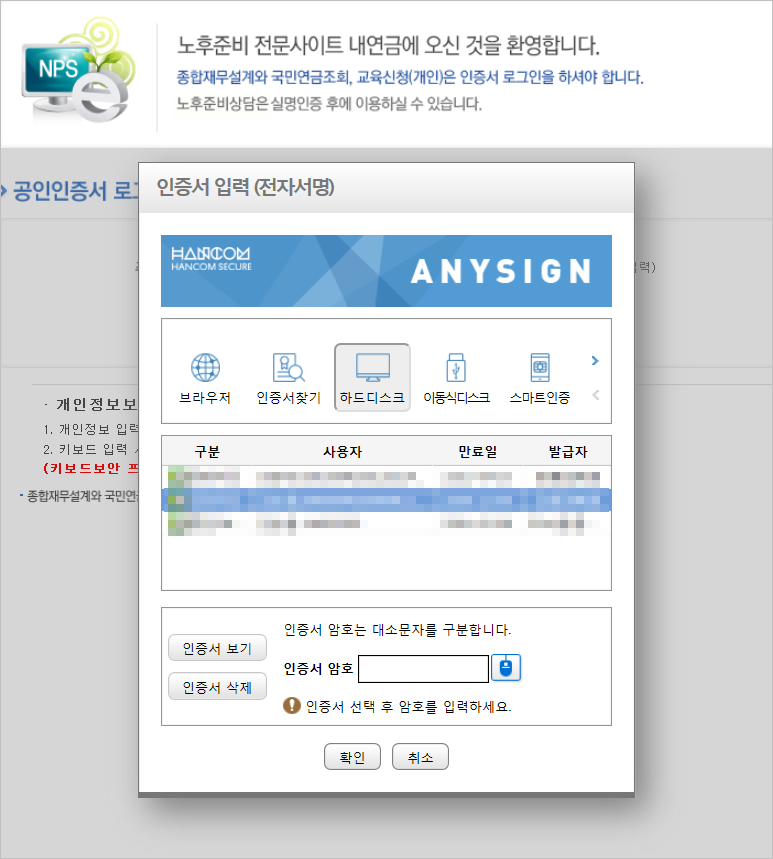Click 인증서 보기 button
The width and height of the screenshot is (773, 859).
tap(217, 648)
